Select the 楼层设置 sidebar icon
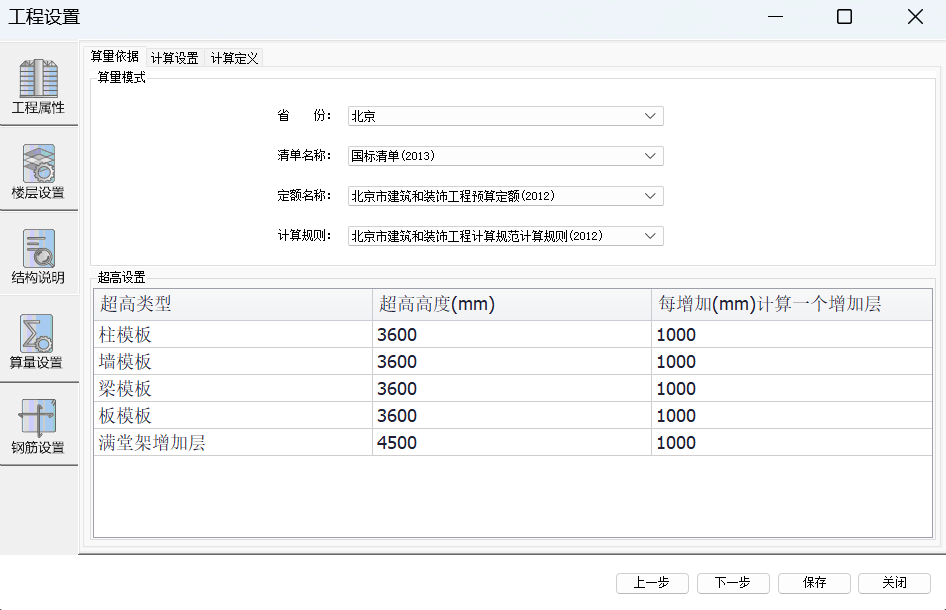Viewport: 946px width, 610px height. click(38, 171)
